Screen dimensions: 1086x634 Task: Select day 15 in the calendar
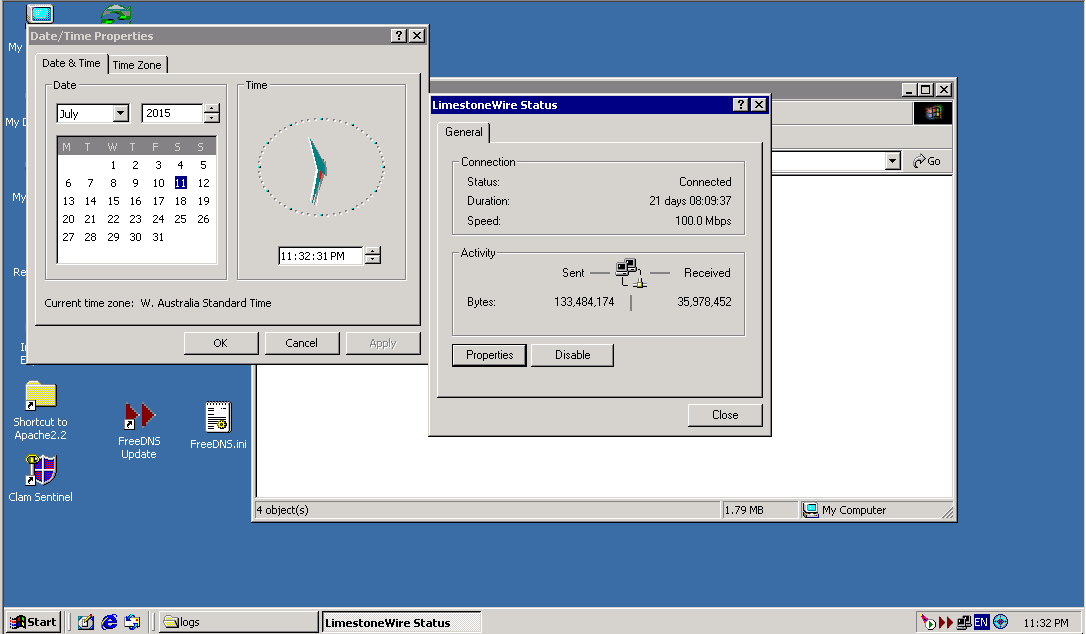[x=113, y=201]
